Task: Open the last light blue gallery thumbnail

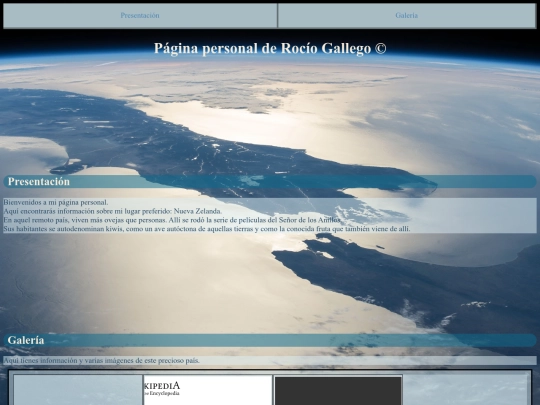Action: 465,390
